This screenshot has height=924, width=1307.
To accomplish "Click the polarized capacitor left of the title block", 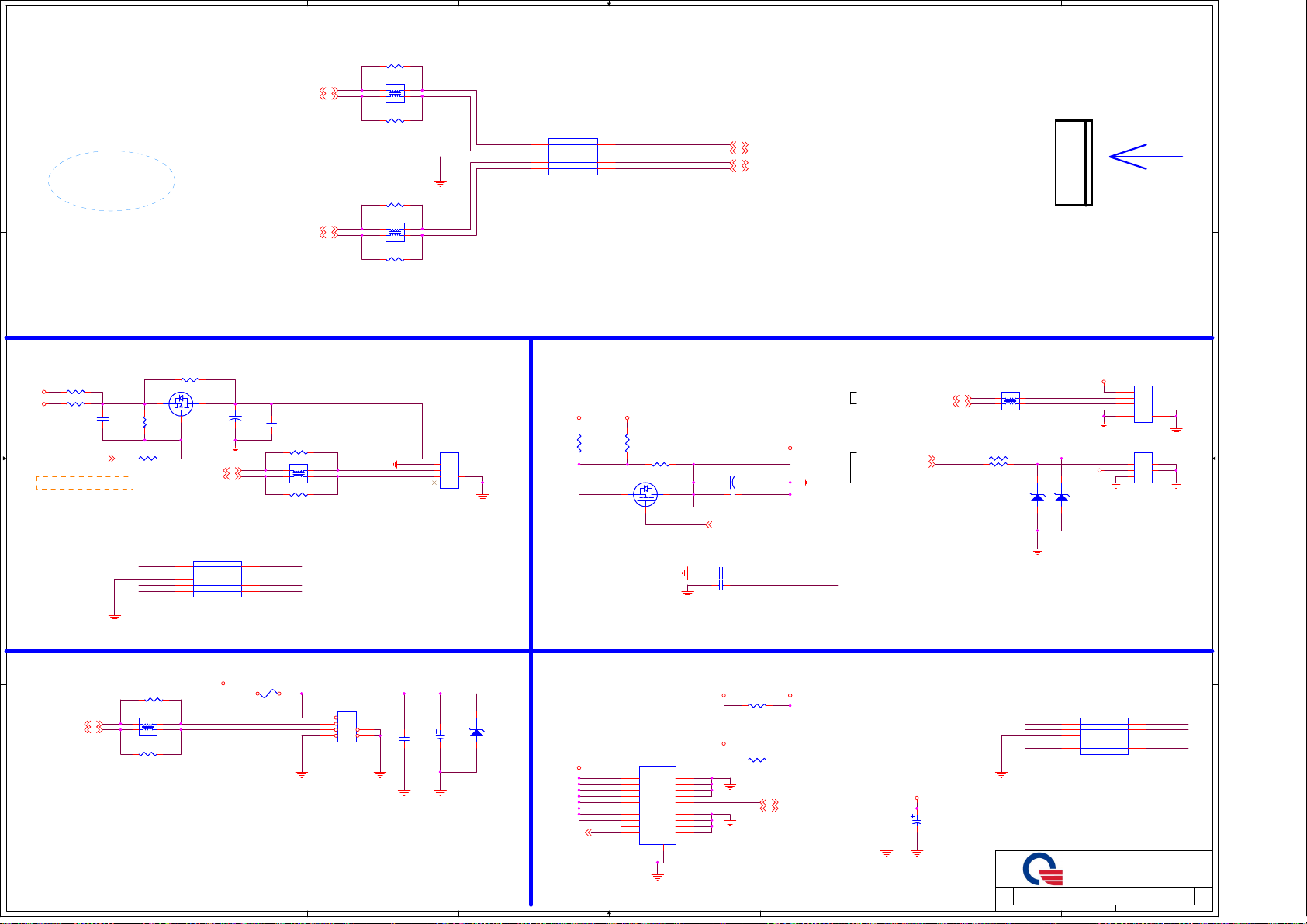I will tap(917, 819).
